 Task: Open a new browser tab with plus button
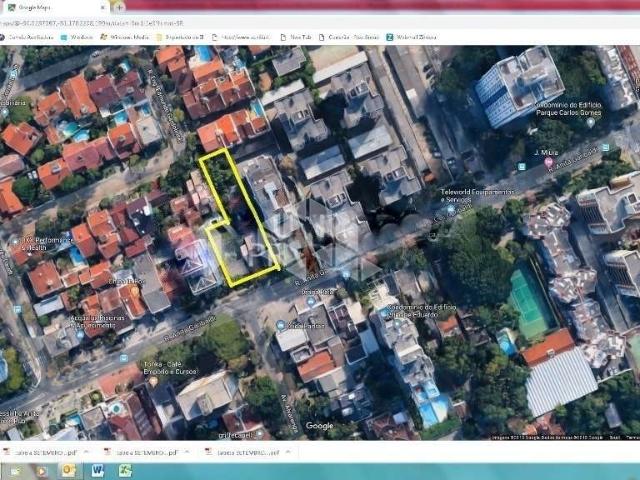click(x=119, y=7)
